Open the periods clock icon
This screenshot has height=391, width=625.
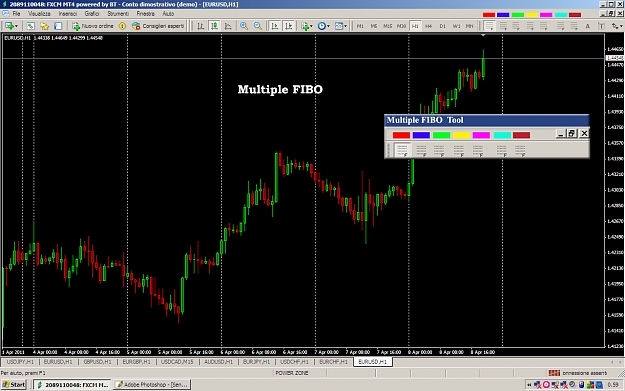tap(322, 26)
